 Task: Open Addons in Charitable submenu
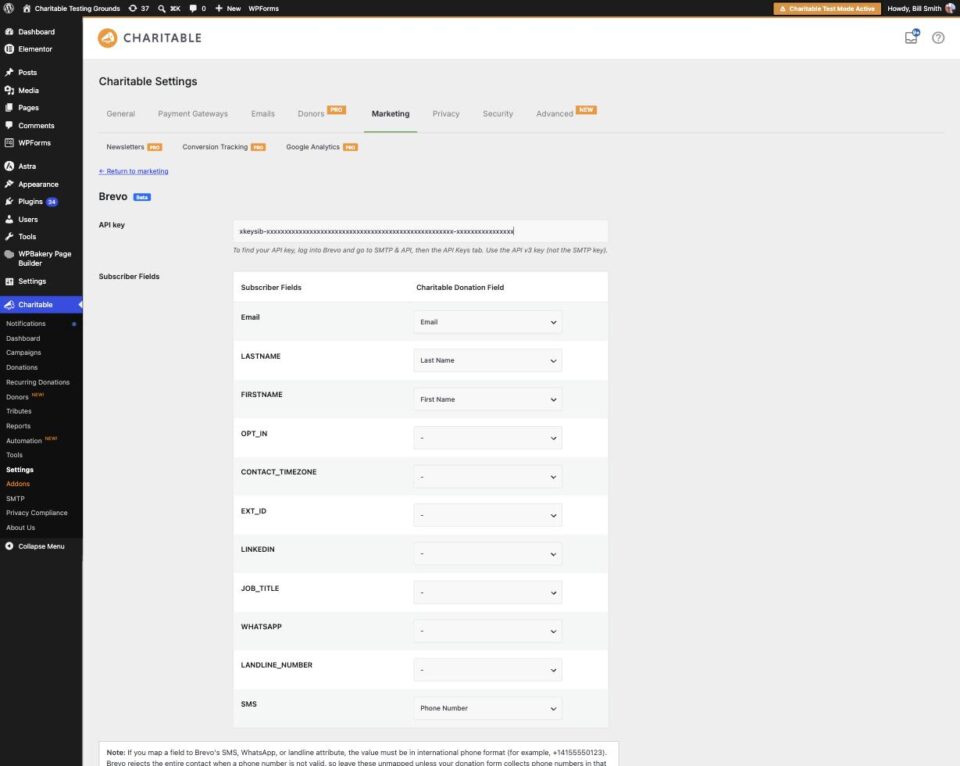18,484
